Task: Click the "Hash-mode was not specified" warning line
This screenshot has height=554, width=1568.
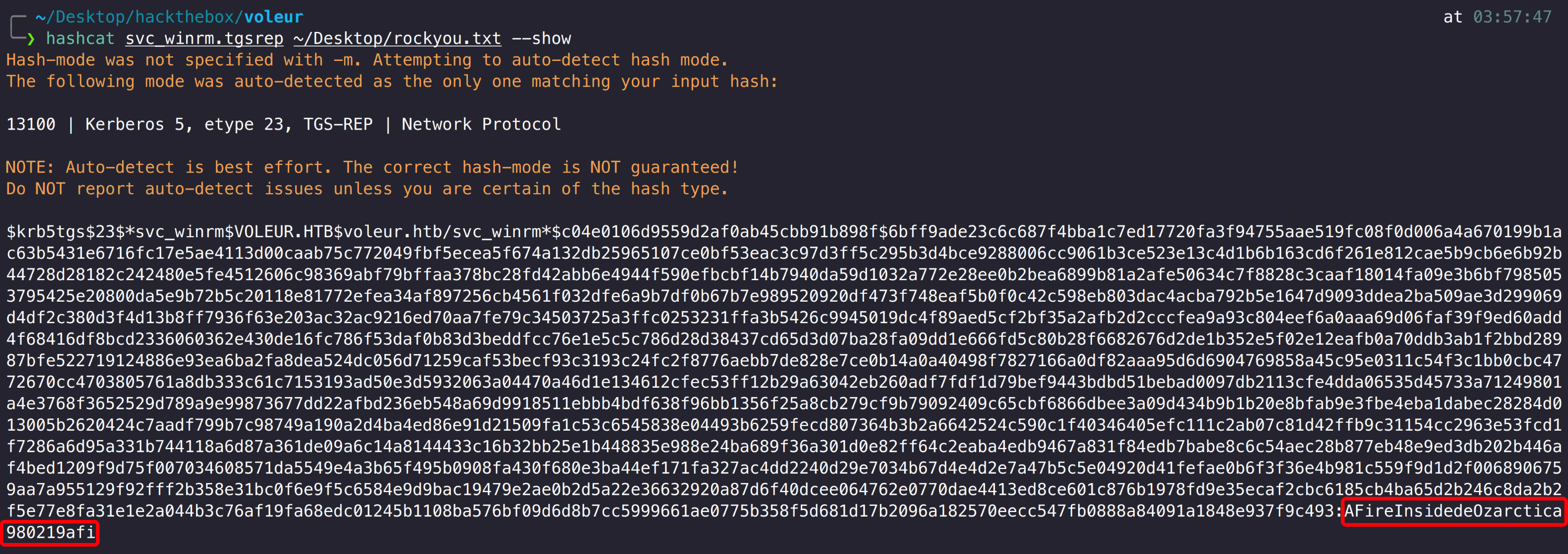Action: point(367,60)
